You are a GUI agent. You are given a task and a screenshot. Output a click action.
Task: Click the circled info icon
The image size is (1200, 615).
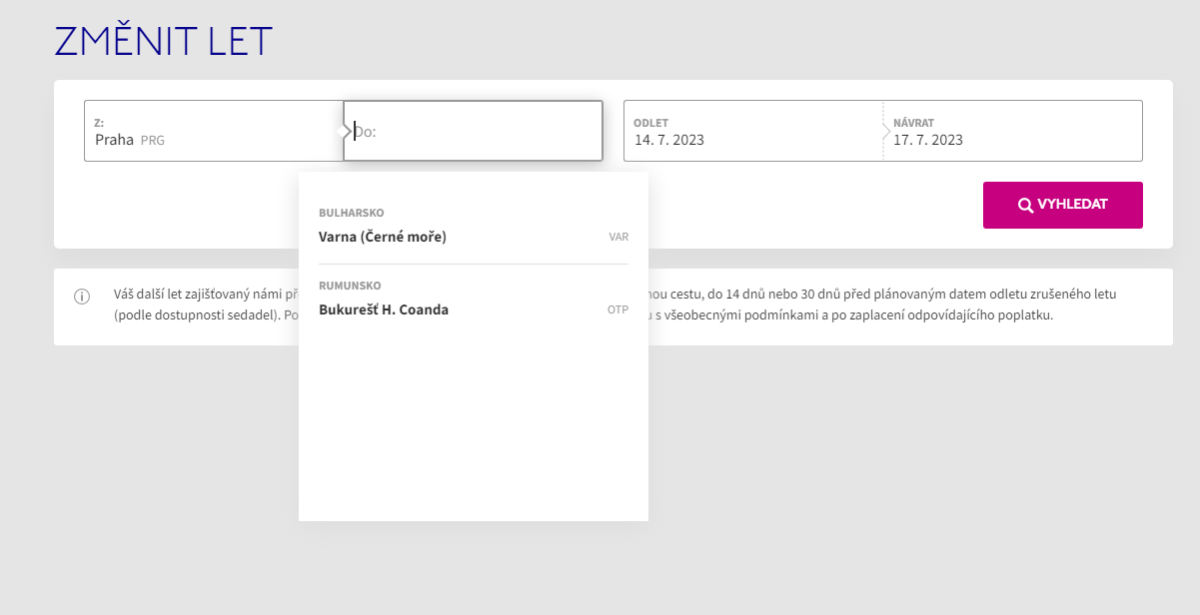[x=82, y=297]
